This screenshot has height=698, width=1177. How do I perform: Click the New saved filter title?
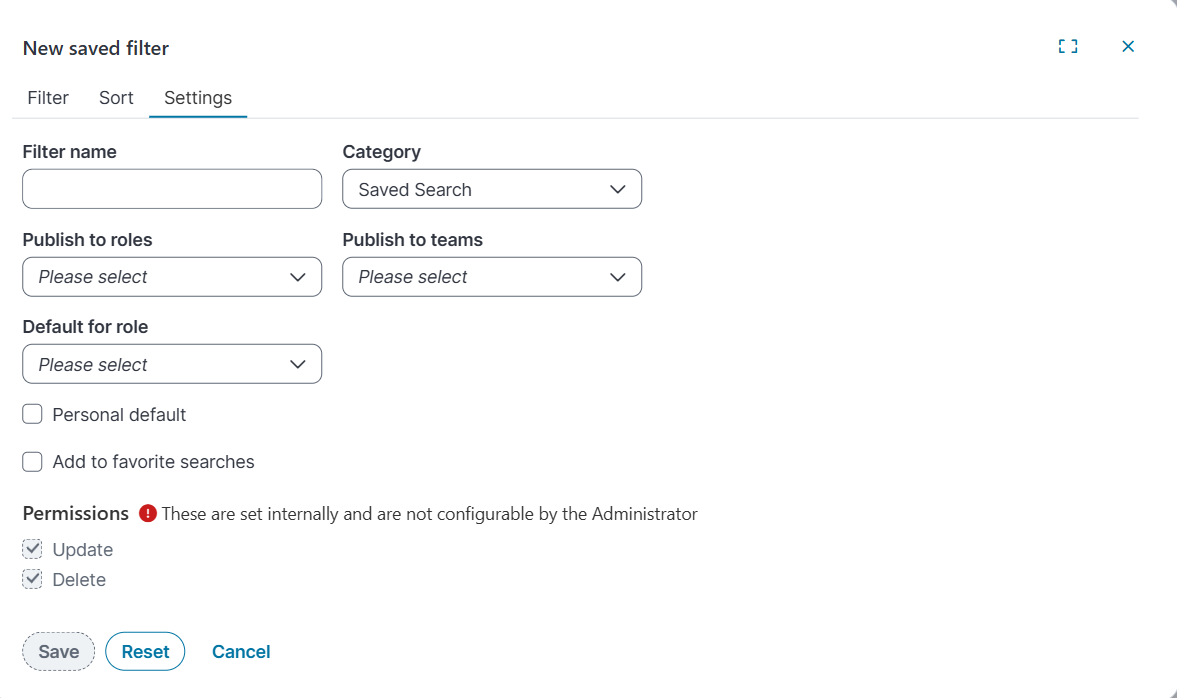point(96,48)
